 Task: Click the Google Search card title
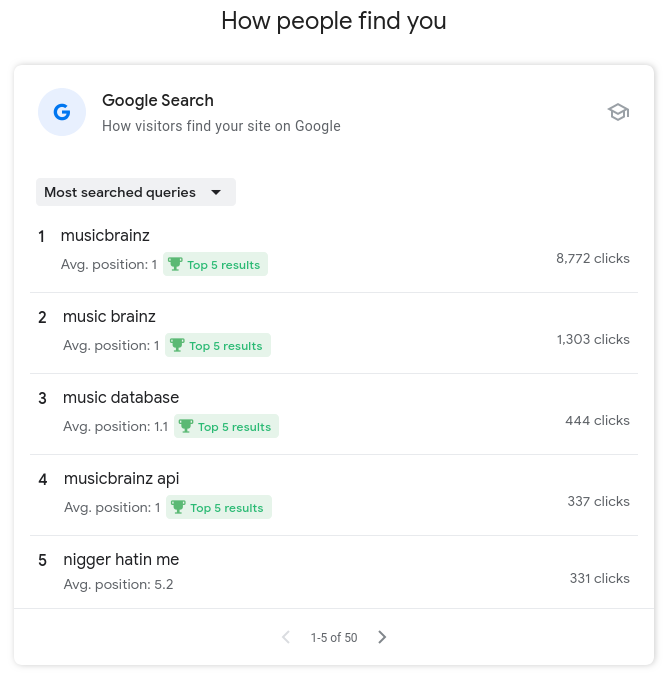[x=158, y=100]
